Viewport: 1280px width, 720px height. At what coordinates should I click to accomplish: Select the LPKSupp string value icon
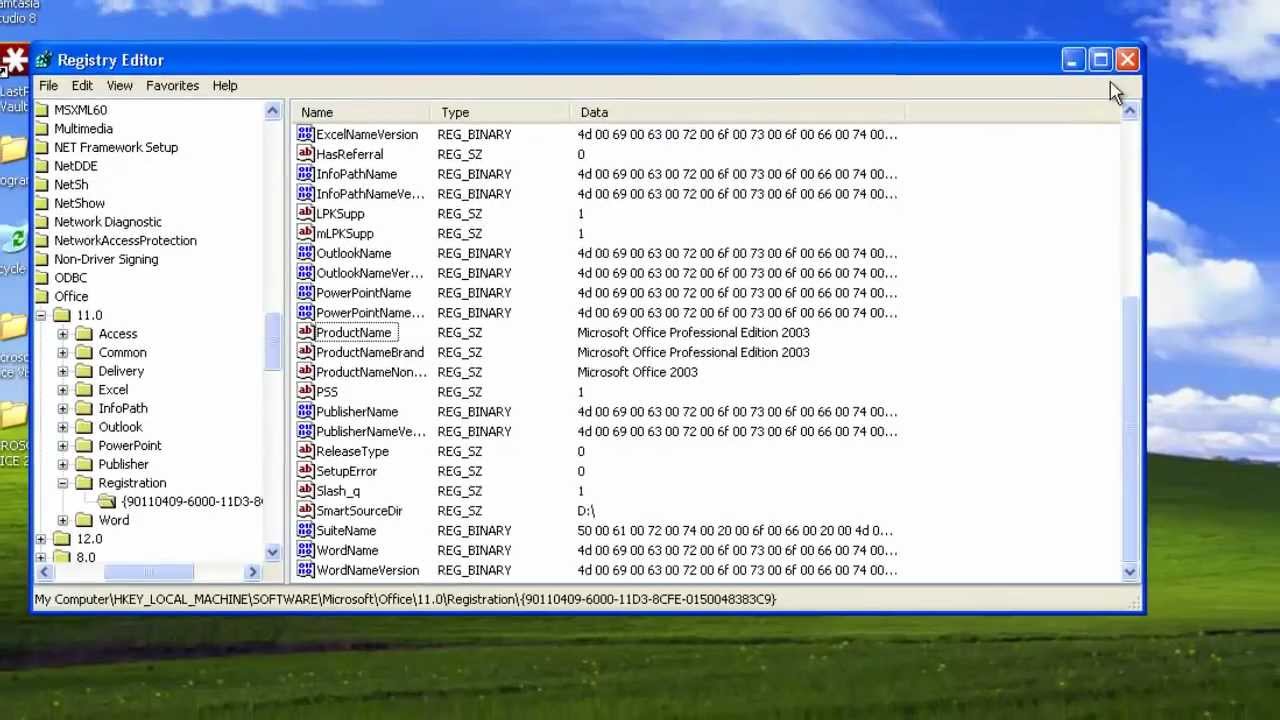click(305, 213)
